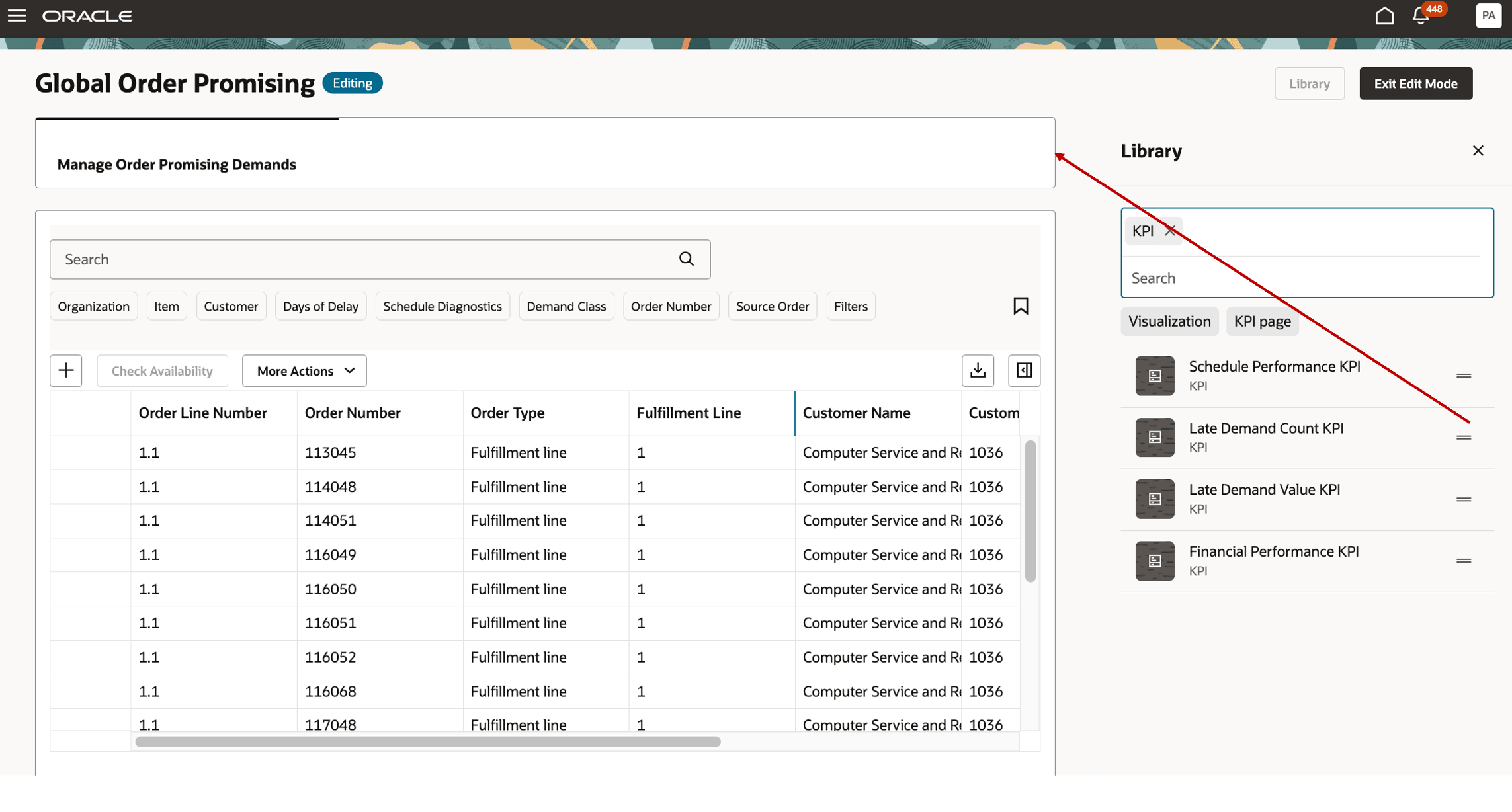Select order number 113045 cell
The height and width of the screenshot is (812, 1512).
coord(380,453)
